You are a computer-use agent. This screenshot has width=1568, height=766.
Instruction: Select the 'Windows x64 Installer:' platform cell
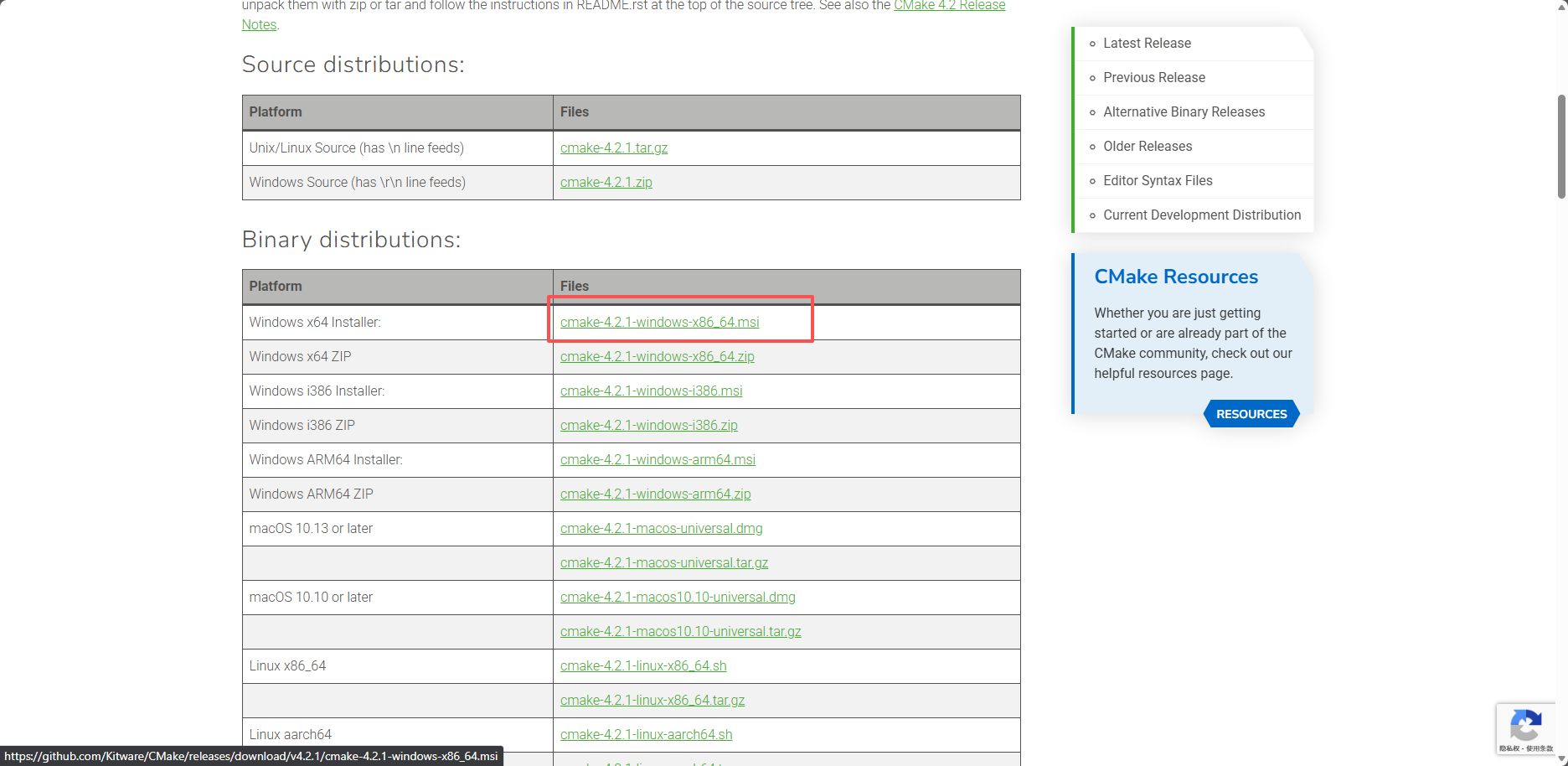(x=398, y=322)
